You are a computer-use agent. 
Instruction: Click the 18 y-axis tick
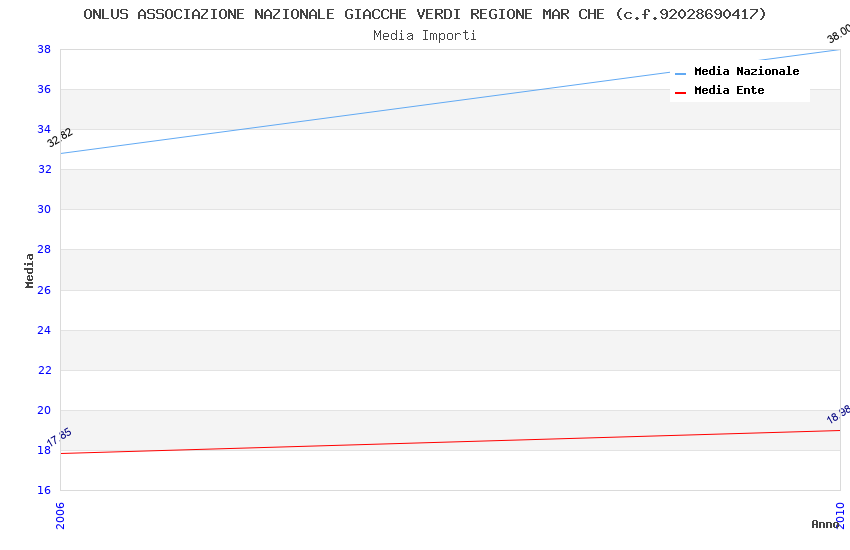(x=44, y=451)
